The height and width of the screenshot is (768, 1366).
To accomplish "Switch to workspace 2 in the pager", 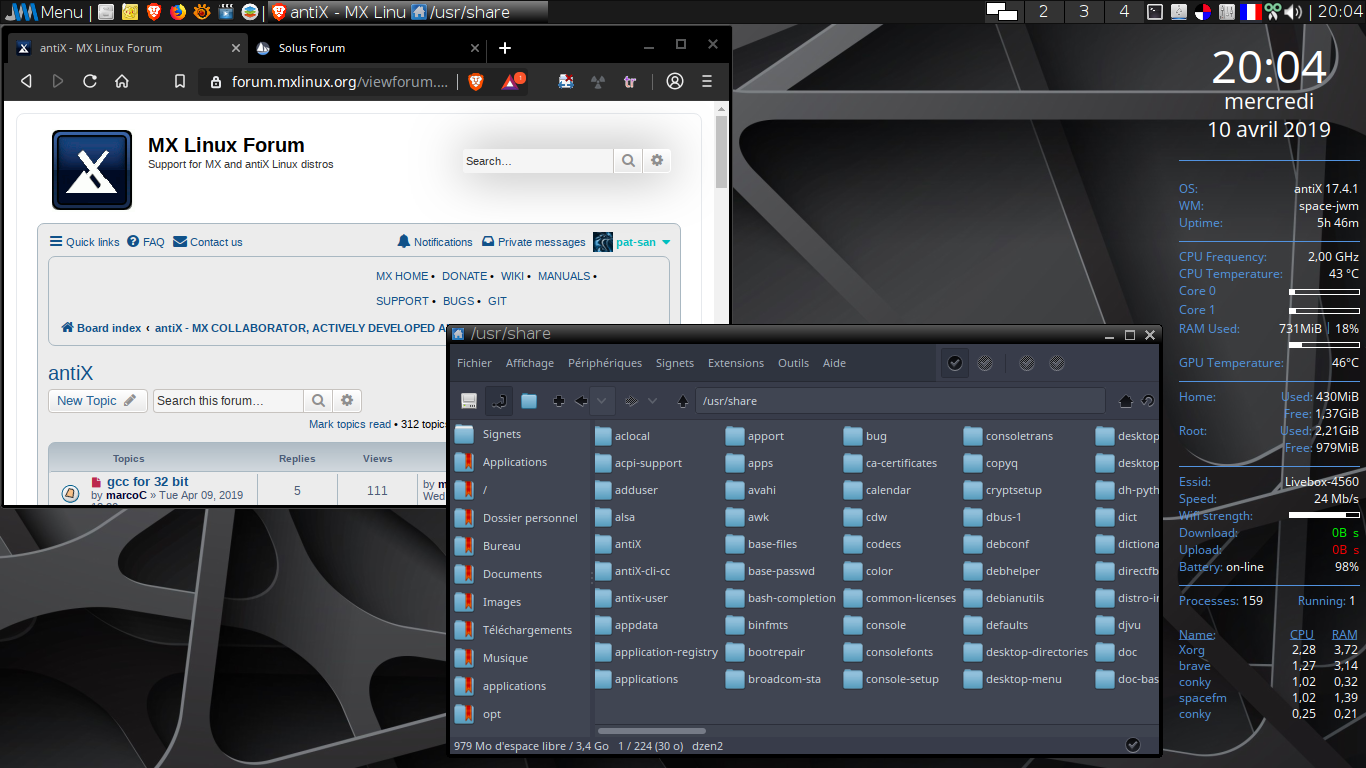I will [x=1044, y=12].
